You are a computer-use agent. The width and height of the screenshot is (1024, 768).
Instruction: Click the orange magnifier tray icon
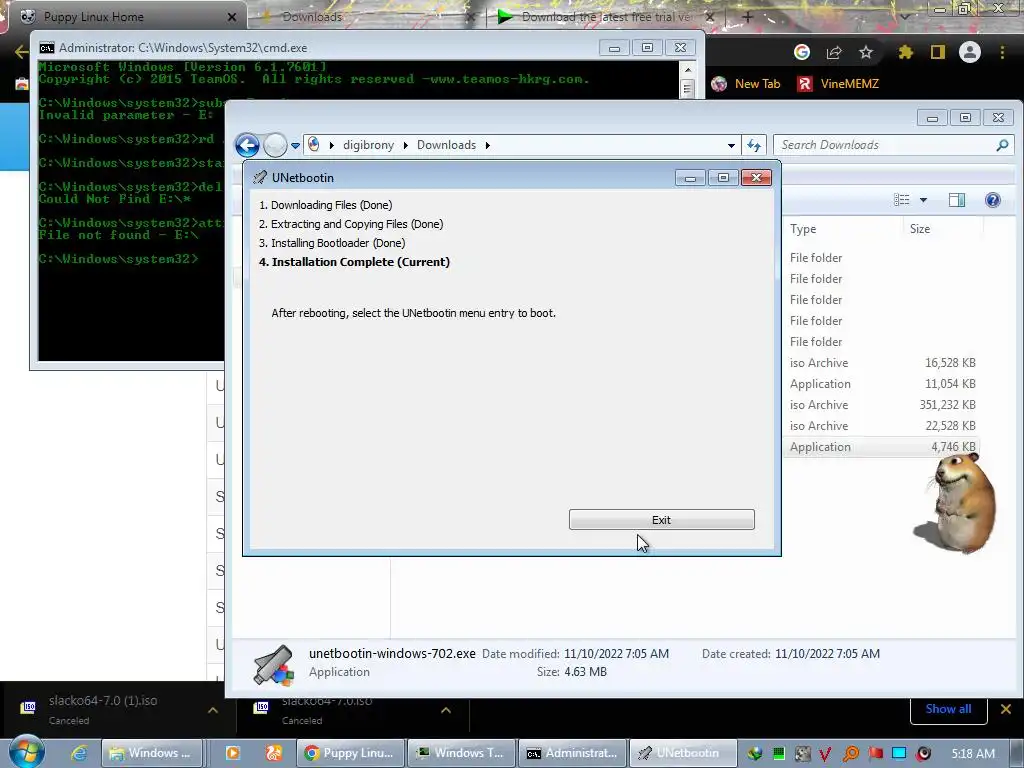tap(850, 754)
